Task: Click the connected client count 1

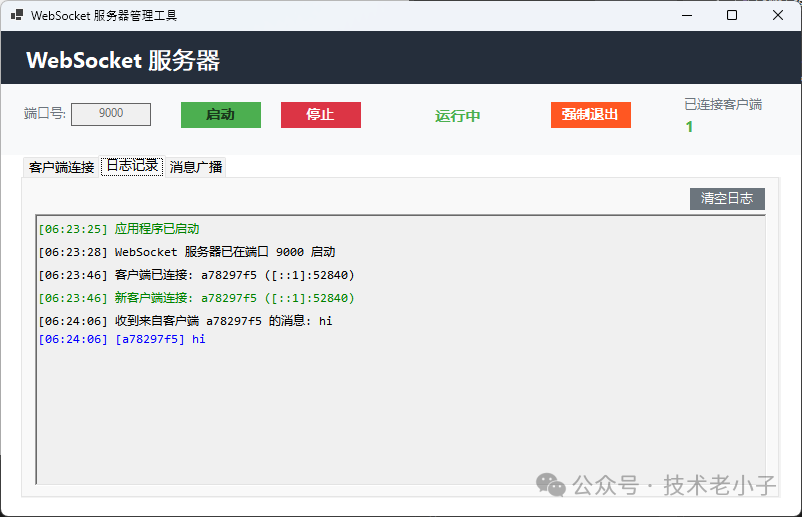Action: [x=689, y=127]
